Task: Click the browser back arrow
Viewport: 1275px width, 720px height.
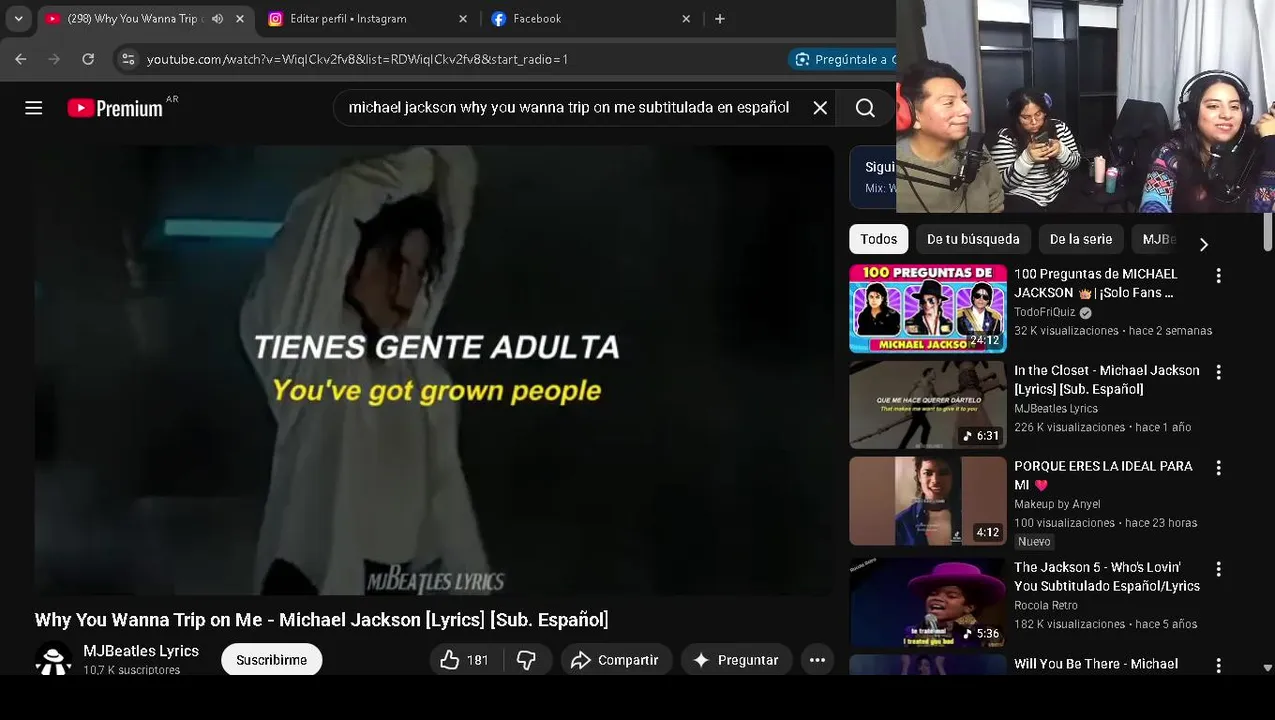Action: click(21, 59)
